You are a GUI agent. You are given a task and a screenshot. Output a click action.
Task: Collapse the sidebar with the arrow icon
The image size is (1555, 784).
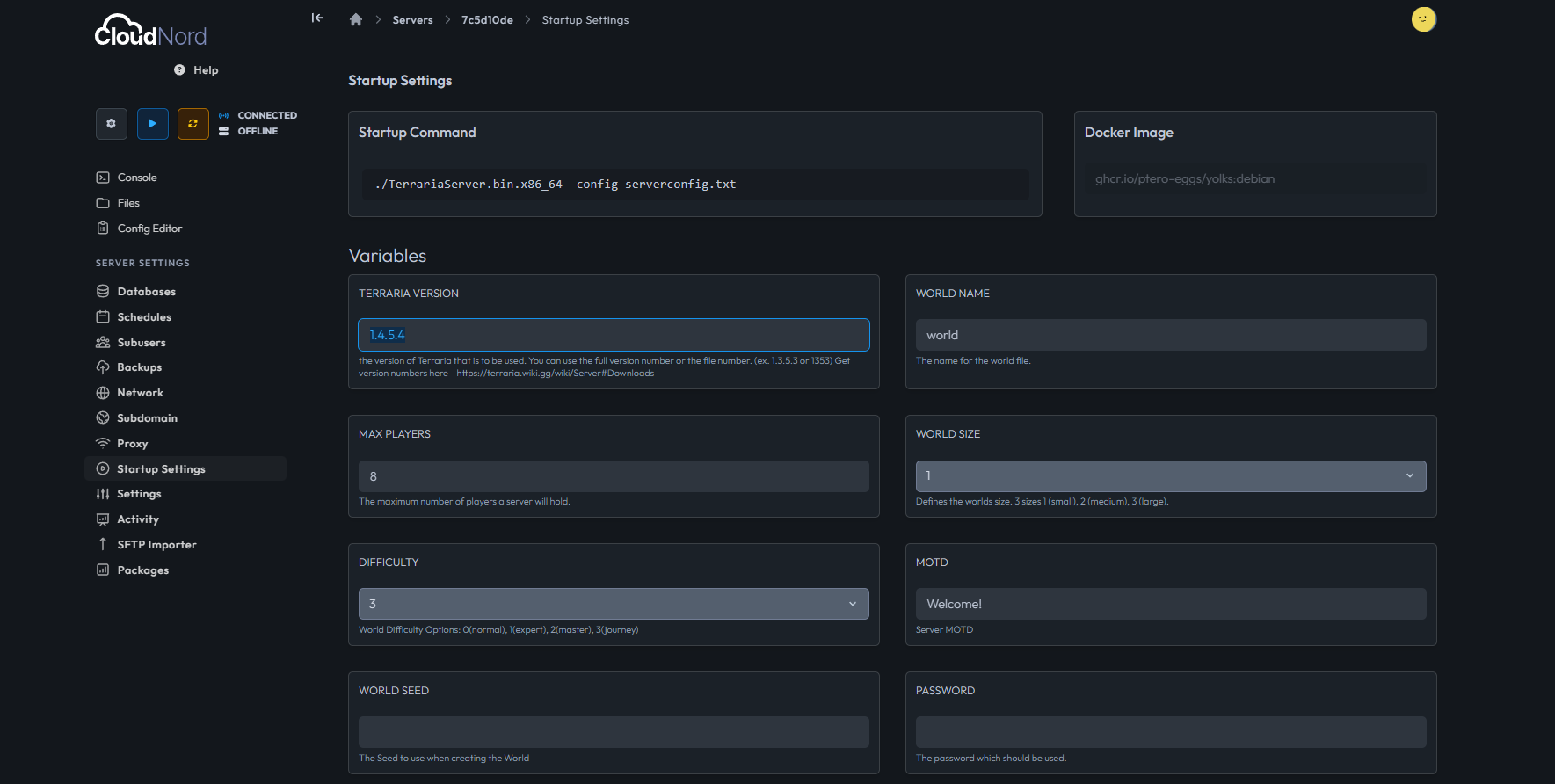(x=317, y=18)
